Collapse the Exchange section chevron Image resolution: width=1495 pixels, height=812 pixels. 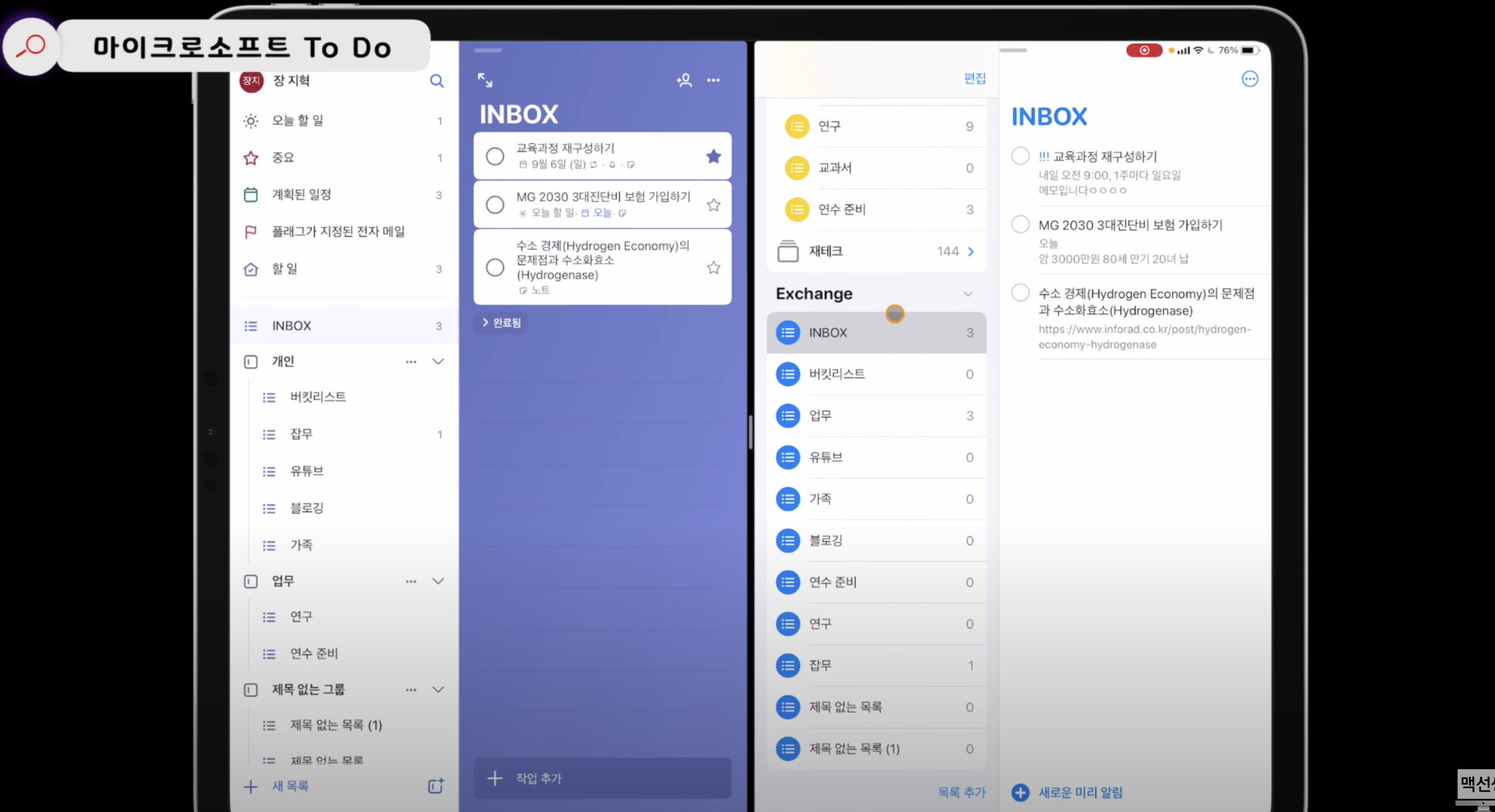968,294
